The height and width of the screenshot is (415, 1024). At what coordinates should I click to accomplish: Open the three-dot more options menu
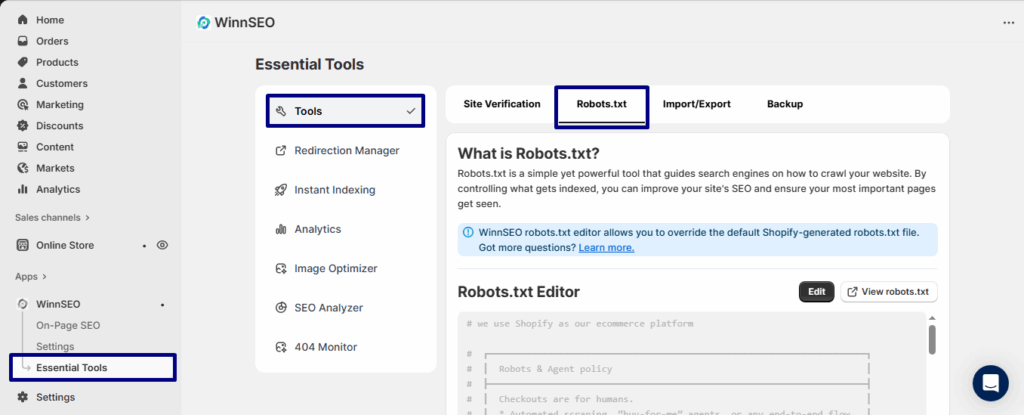coord(1008,23)
